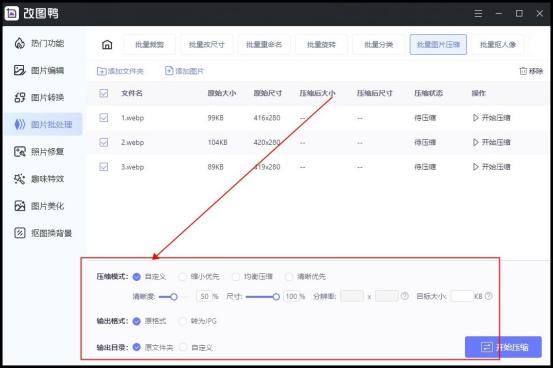Start compressing 1.webp with its play button
This screenshot has width=554, height=369.
coord(491,118)
